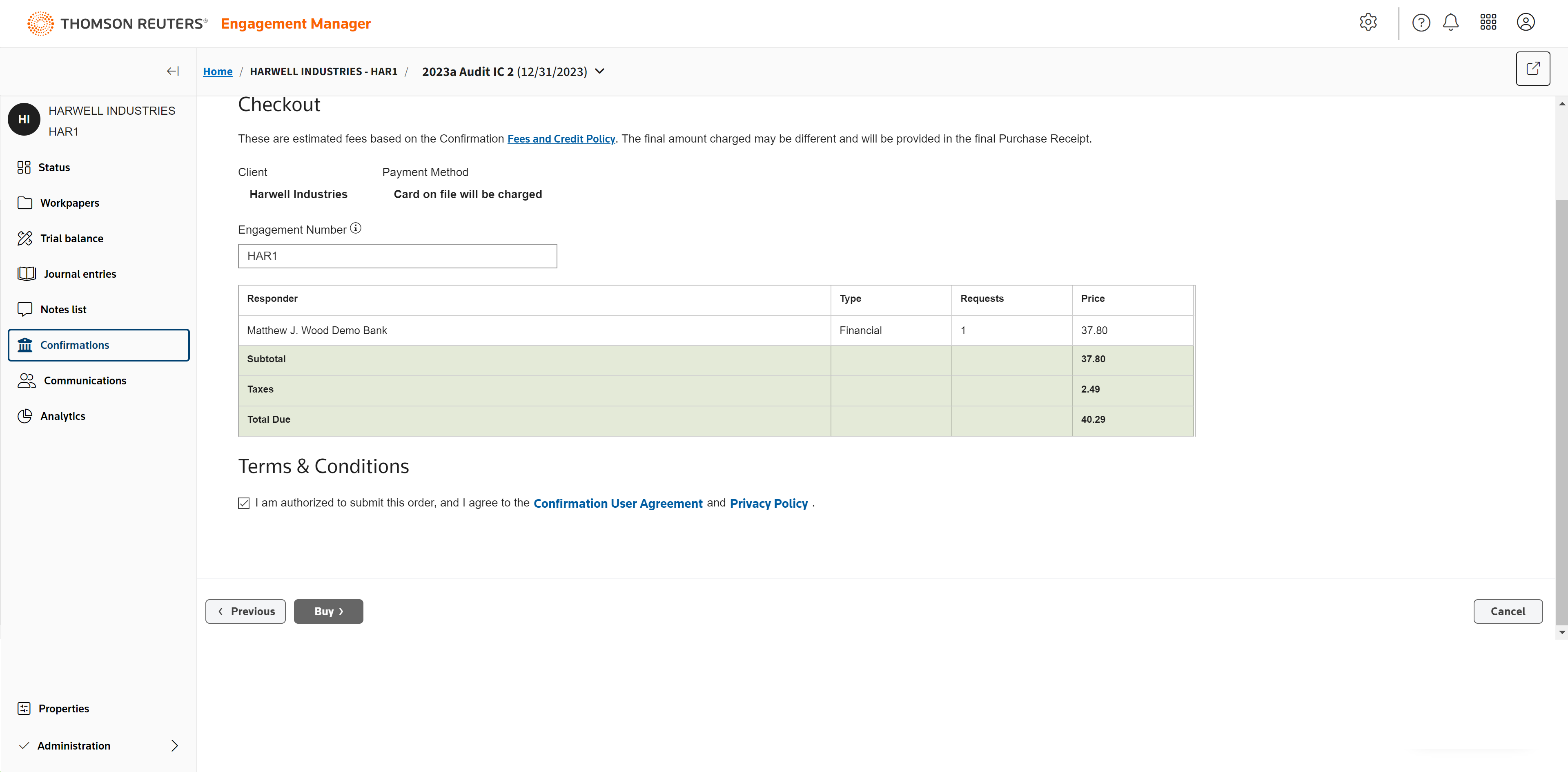1568x772 pixels.
Task: Open the user profile icon
Action: (x=1526, y=22)
